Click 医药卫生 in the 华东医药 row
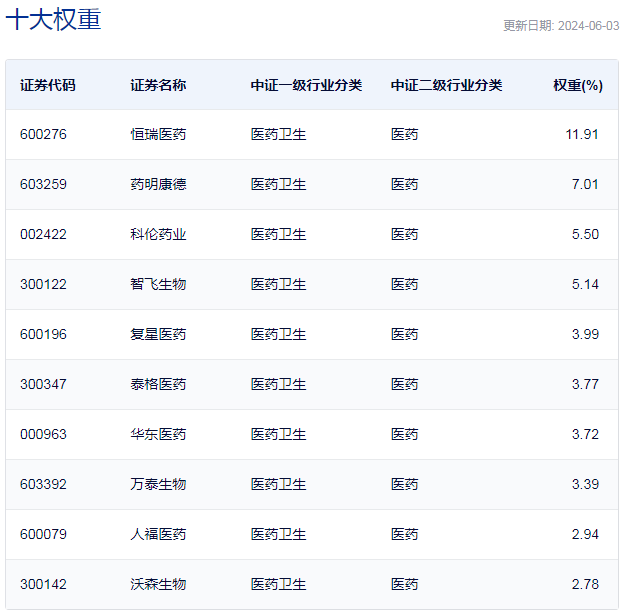The image size is (624, 616). (278, 435)
